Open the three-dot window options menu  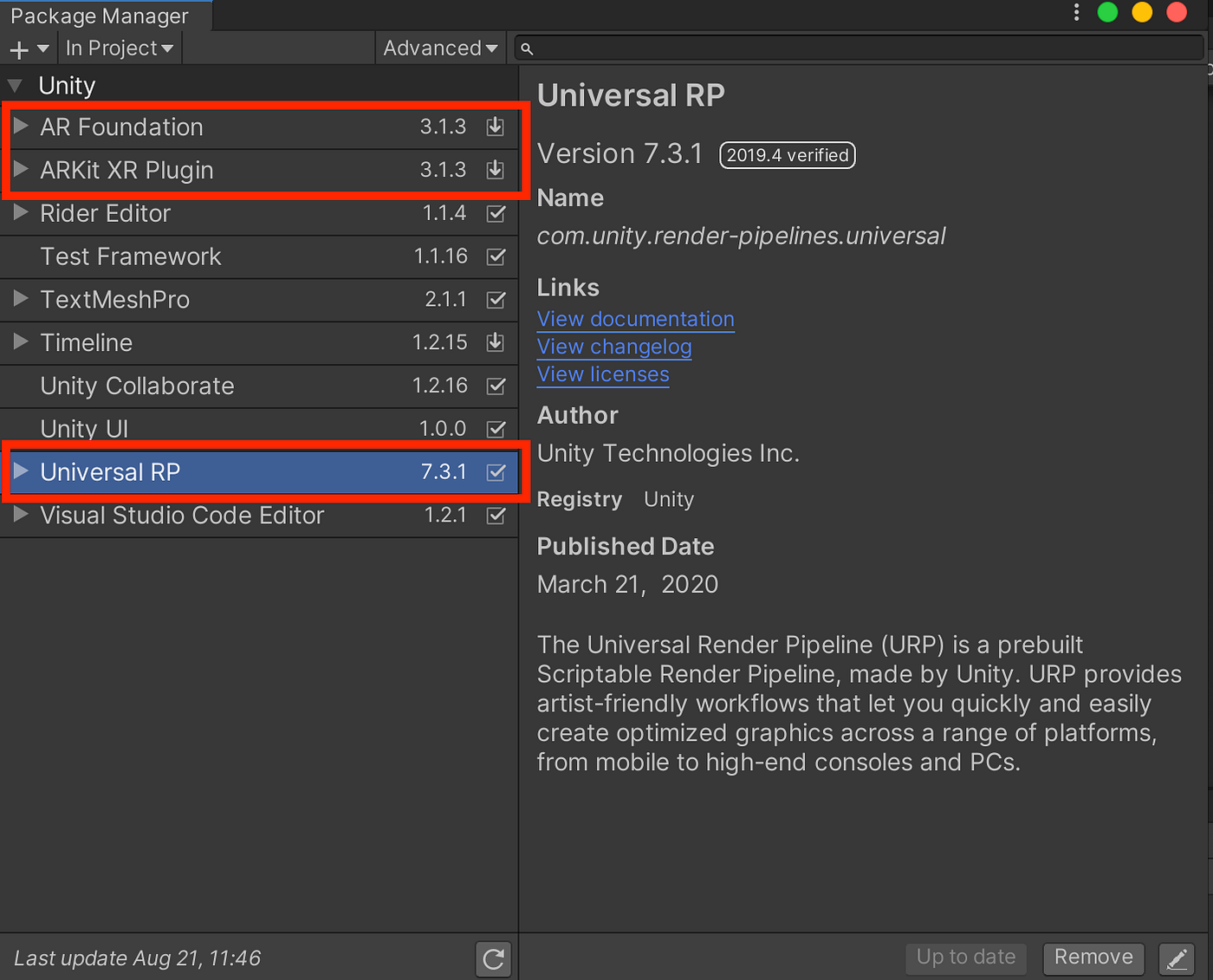[x=1076, y=12]
